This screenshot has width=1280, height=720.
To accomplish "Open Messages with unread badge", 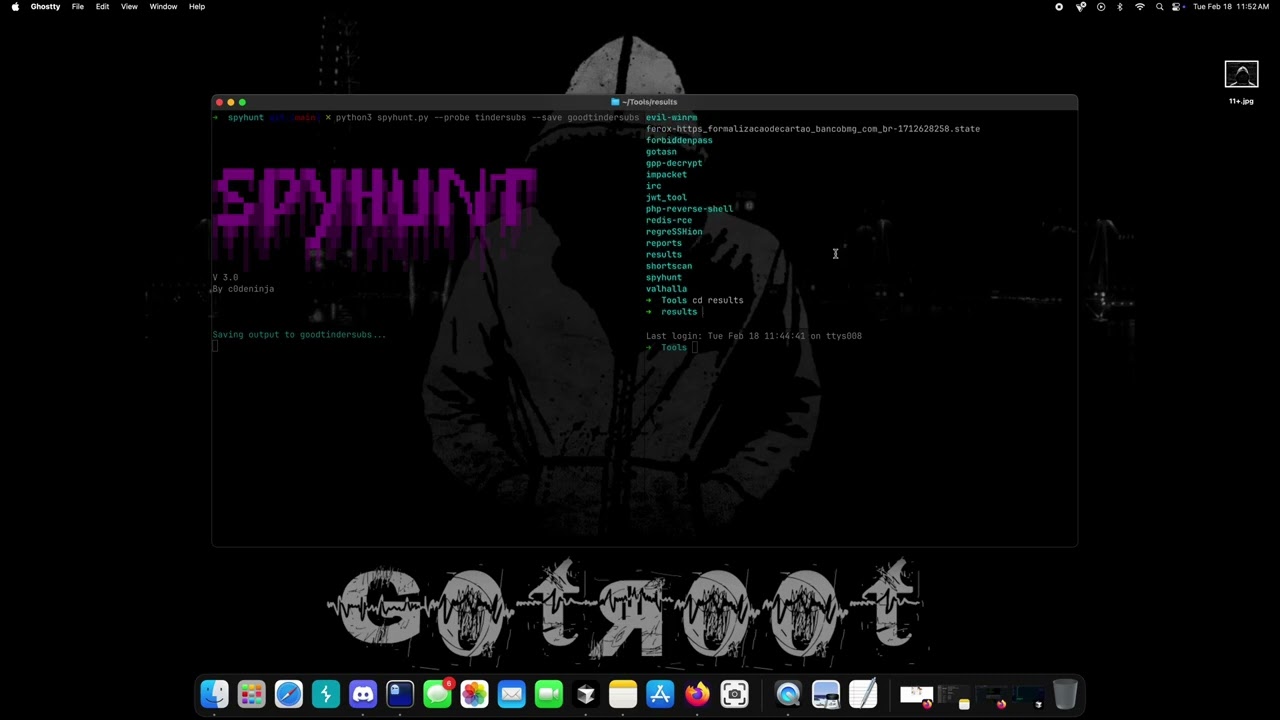I will [437, 694].
